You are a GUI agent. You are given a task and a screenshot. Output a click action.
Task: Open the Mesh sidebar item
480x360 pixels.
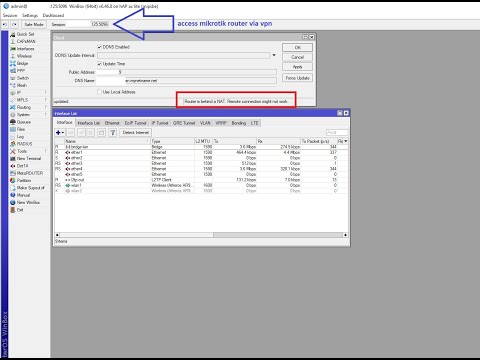(22, 85)
